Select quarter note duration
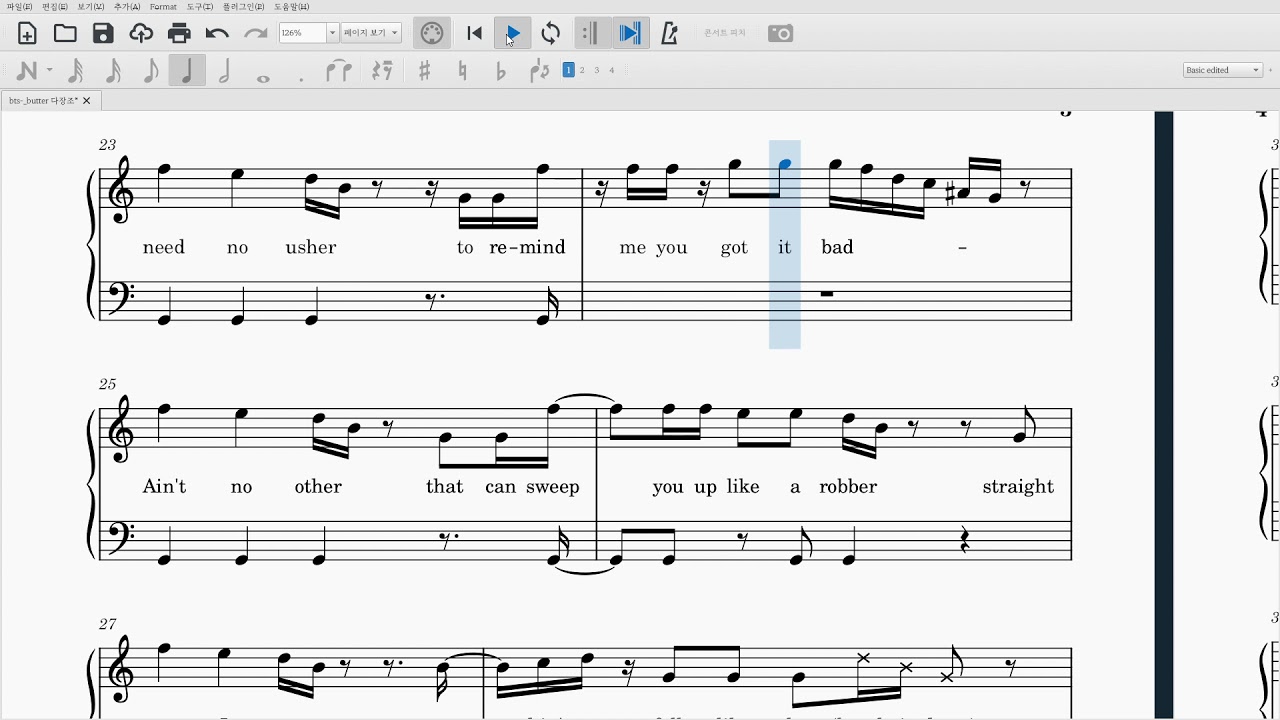This screenshot has width=1280, height=720. click(187, 70)
